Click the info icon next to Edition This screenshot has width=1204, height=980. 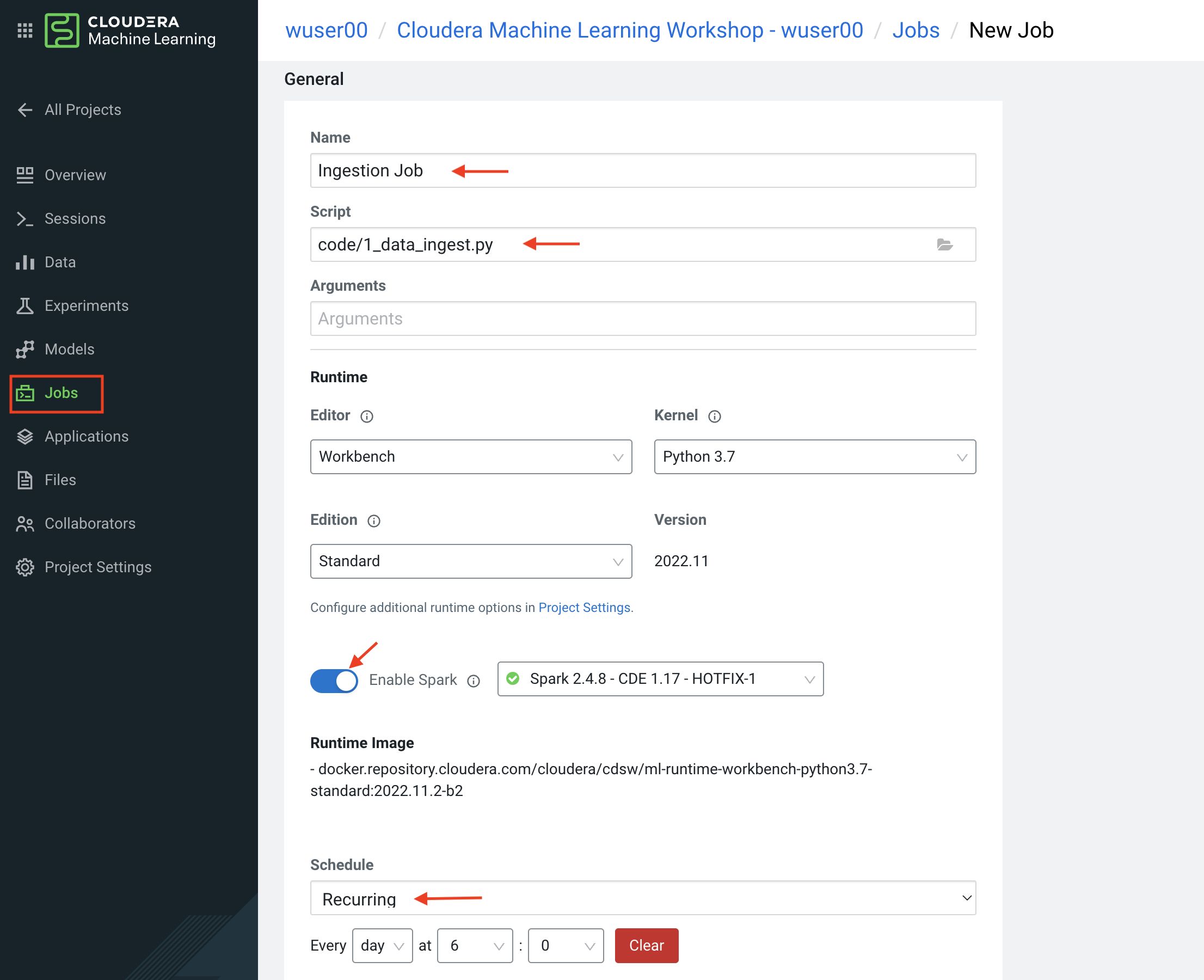pyautogui.click(x=374, y=521)
